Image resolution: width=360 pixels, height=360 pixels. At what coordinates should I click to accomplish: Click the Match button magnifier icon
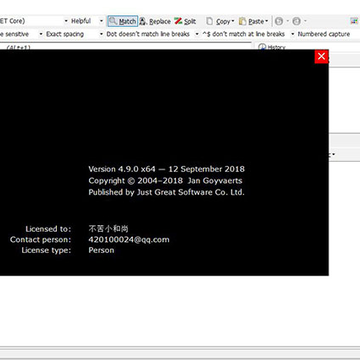pyautogui.click(x=113, y=21)
